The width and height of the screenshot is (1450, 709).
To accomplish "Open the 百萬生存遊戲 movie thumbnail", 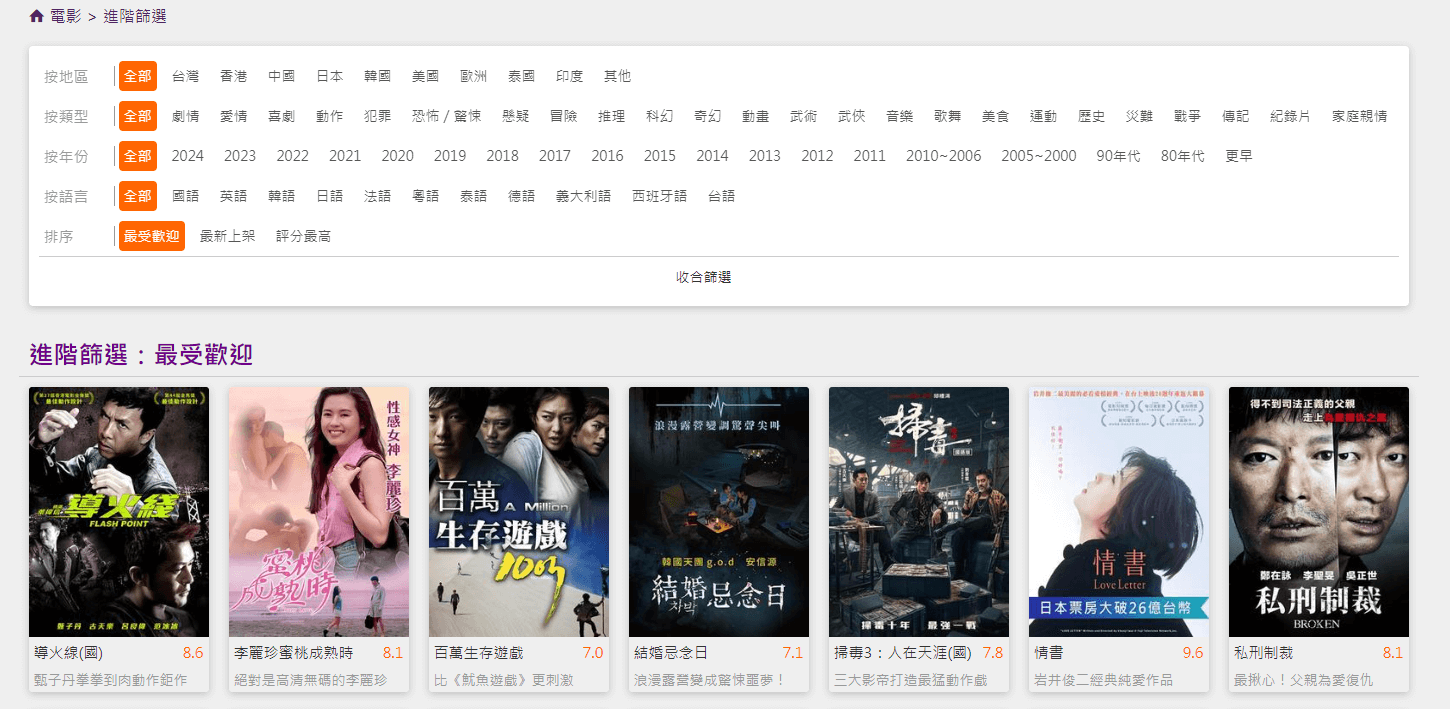I will tap(518, 511).
